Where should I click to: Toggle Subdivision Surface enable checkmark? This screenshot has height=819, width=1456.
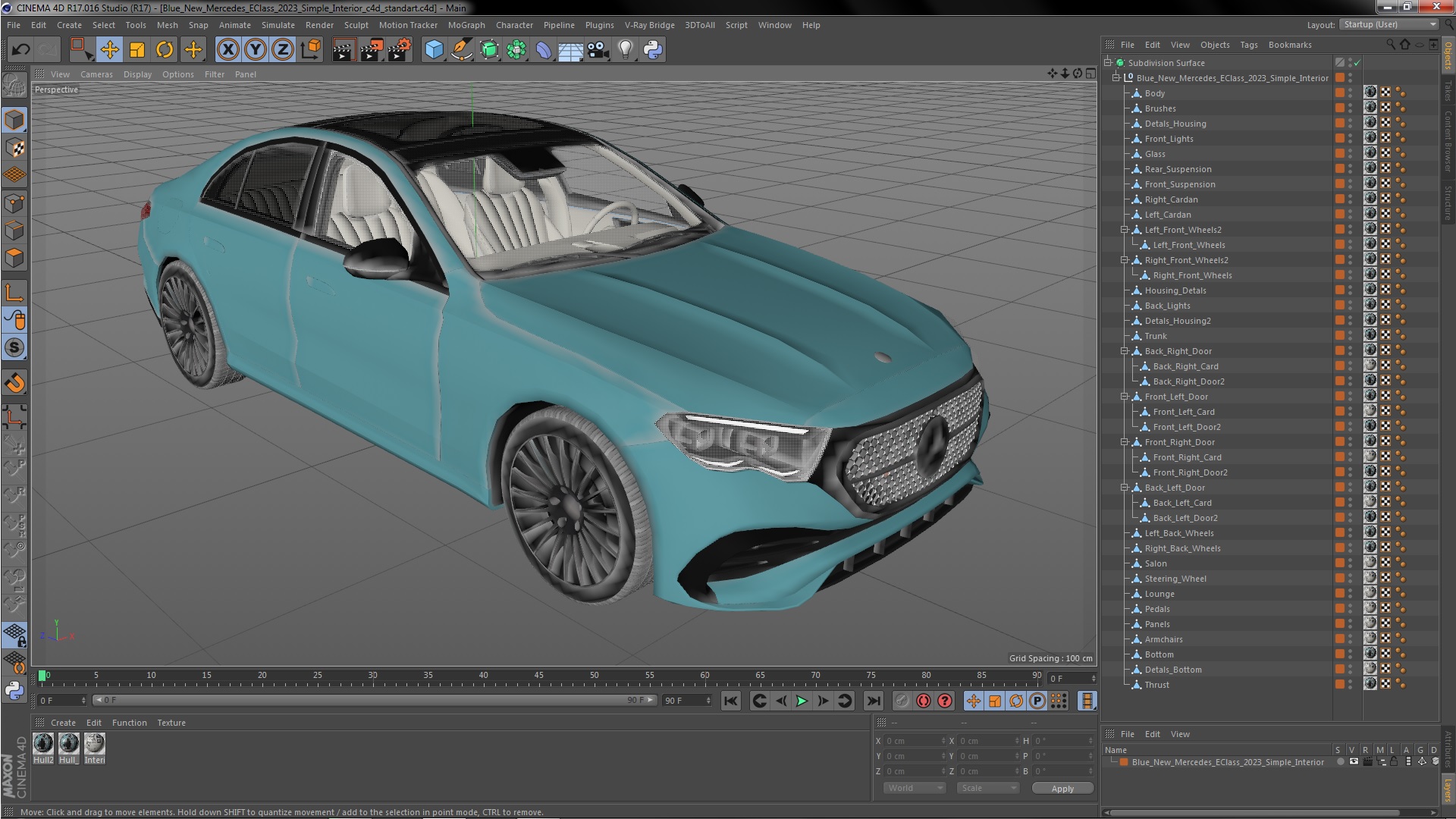(1357, 63)
